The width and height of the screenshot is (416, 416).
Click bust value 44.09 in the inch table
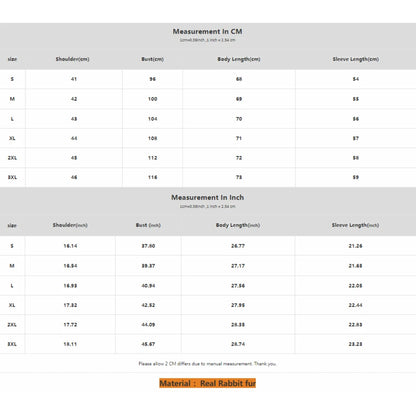pyautogui.click(x=148, y=324)
